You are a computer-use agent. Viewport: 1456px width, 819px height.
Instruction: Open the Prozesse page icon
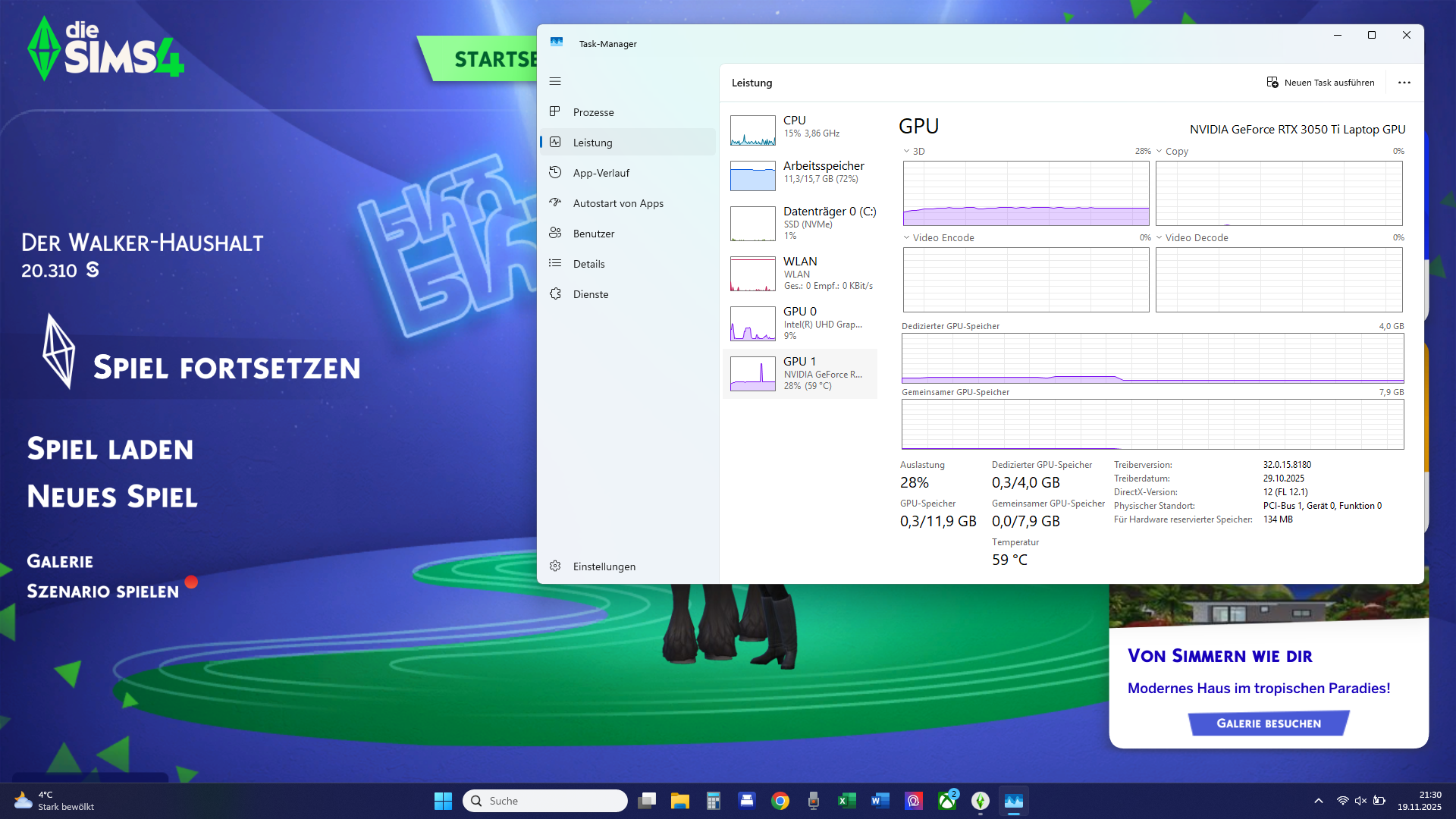[x=555, y=111]
